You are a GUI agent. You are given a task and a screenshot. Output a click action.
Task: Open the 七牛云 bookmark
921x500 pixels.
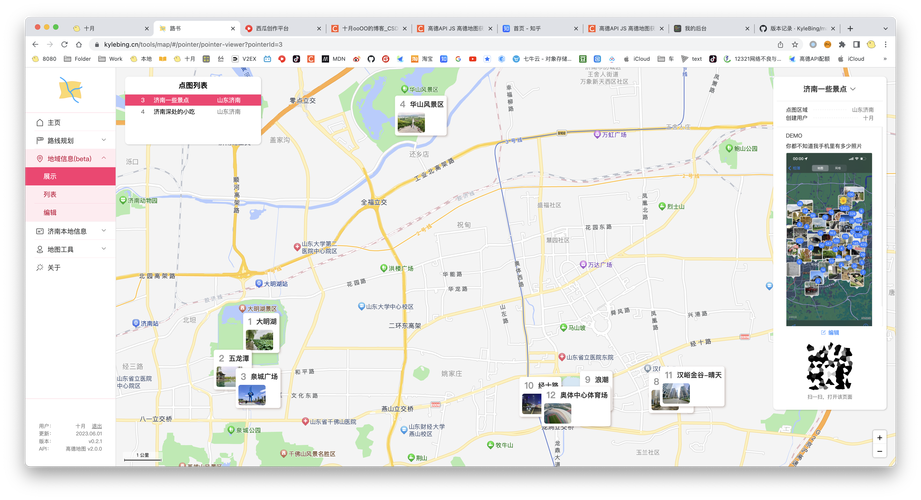(542, 59)
